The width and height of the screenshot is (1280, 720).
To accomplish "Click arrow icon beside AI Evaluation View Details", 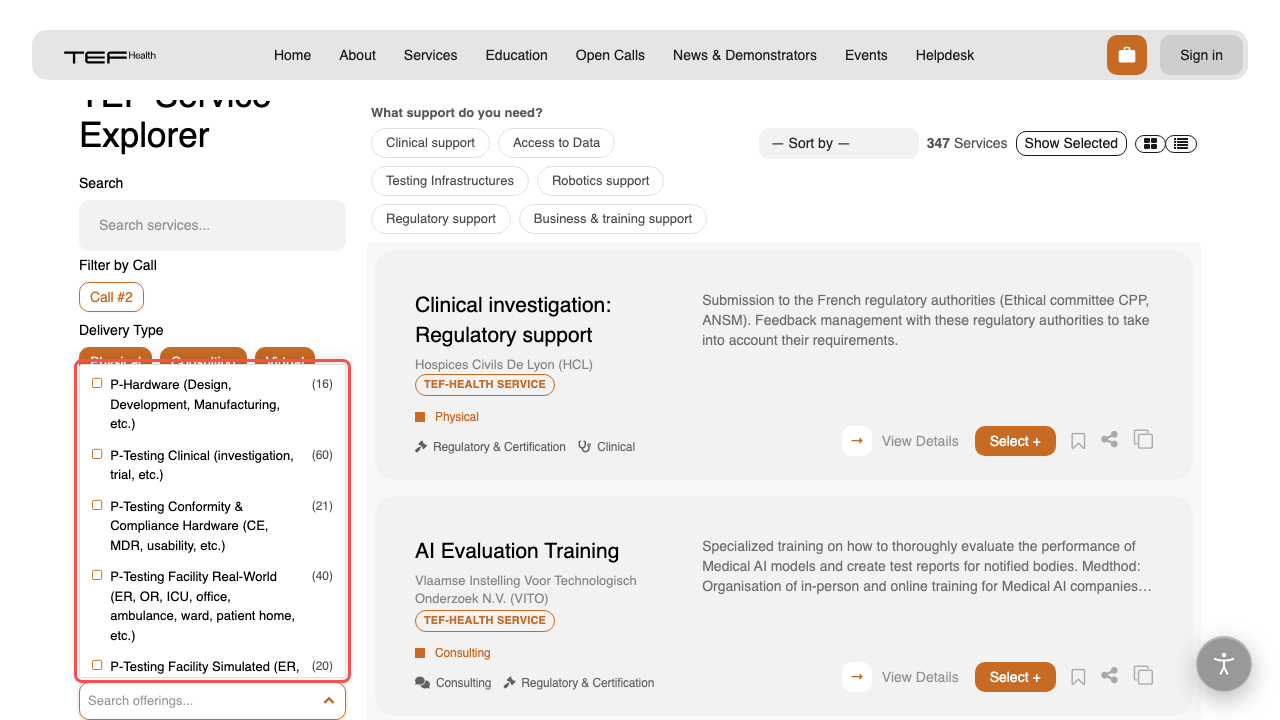I will point(857,677).
